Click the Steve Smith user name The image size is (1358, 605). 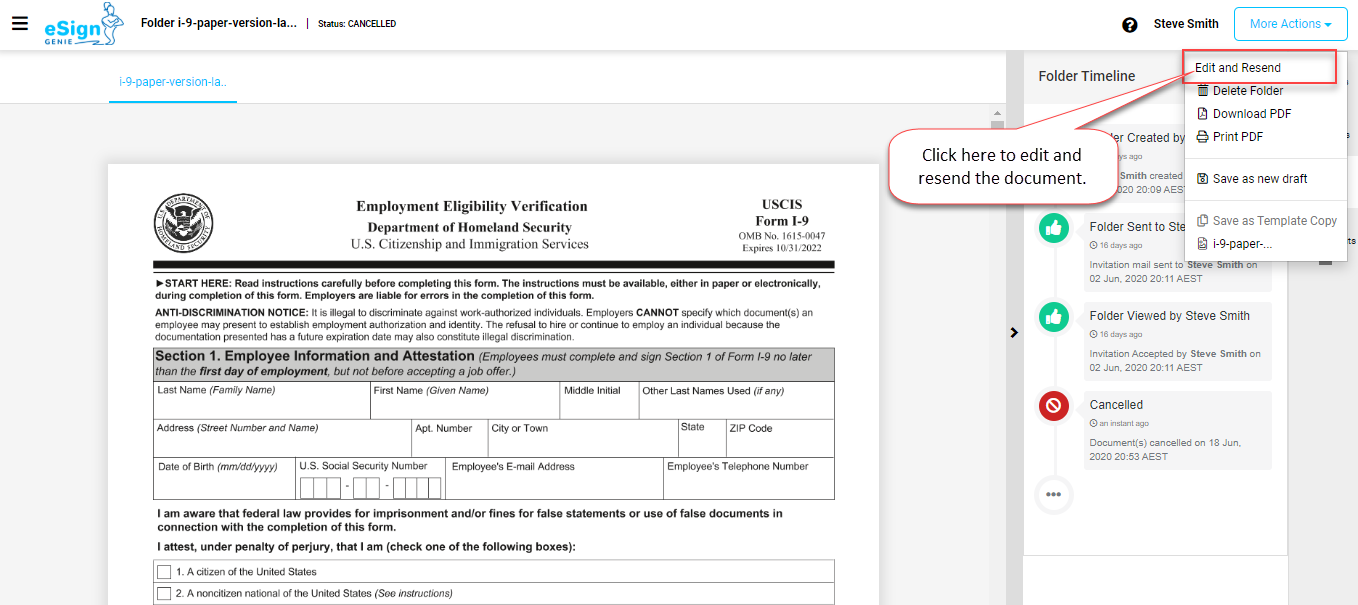coord(1186,24)
